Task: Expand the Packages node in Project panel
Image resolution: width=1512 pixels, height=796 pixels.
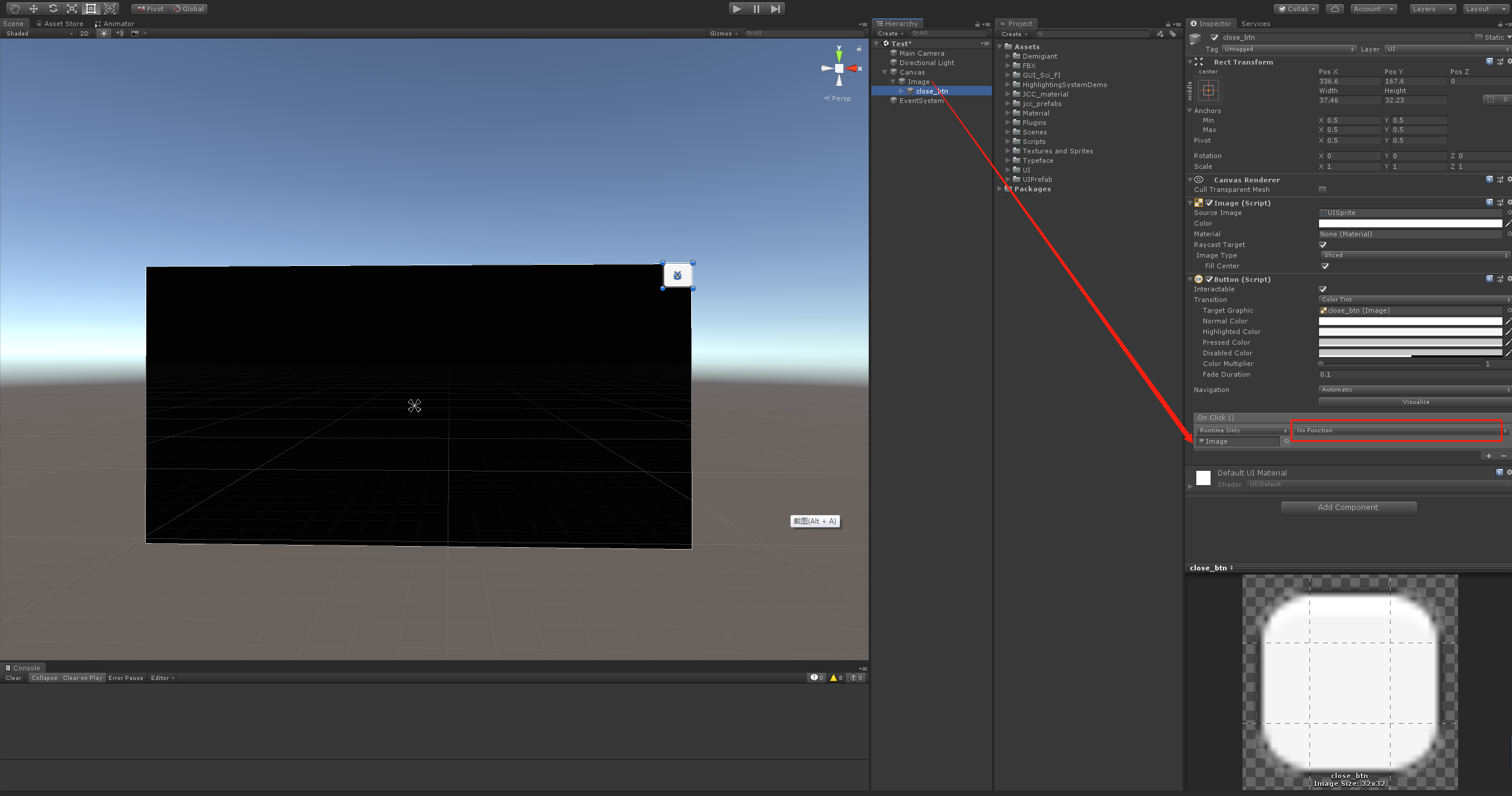Action: pyautogui.click(x=1000, y=189)
